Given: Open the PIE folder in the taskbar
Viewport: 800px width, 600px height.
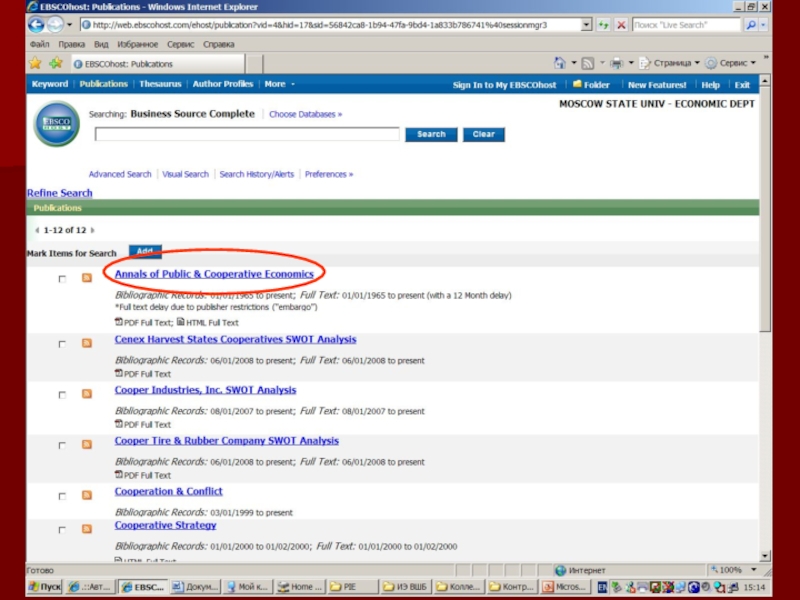Looking at the screenshot, I should point(353,587).
